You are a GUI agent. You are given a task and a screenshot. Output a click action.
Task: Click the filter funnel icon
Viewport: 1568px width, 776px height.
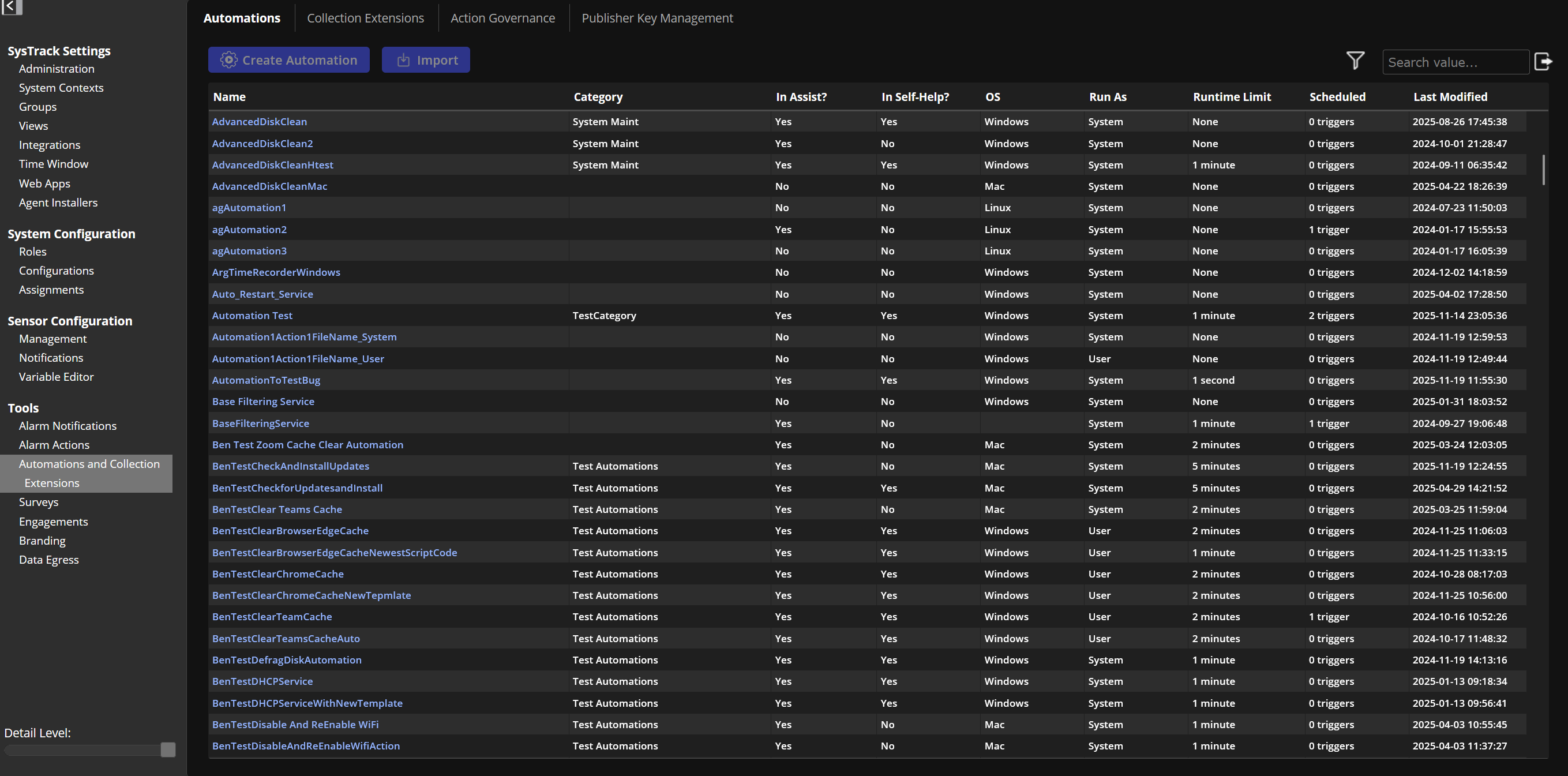(x=1355, y=60)
